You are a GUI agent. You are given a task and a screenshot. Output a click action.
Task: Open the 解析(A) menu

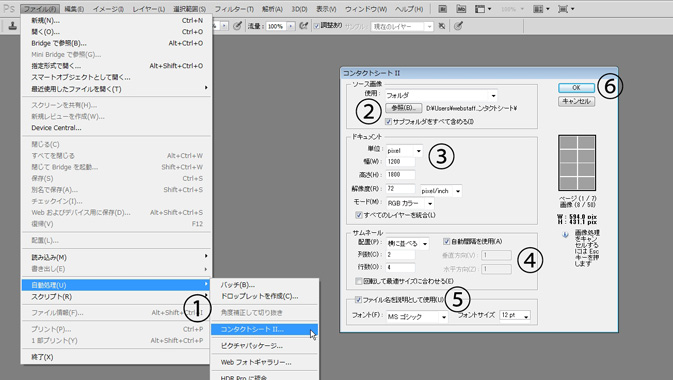pyautogui.click(x=273, y=9)
